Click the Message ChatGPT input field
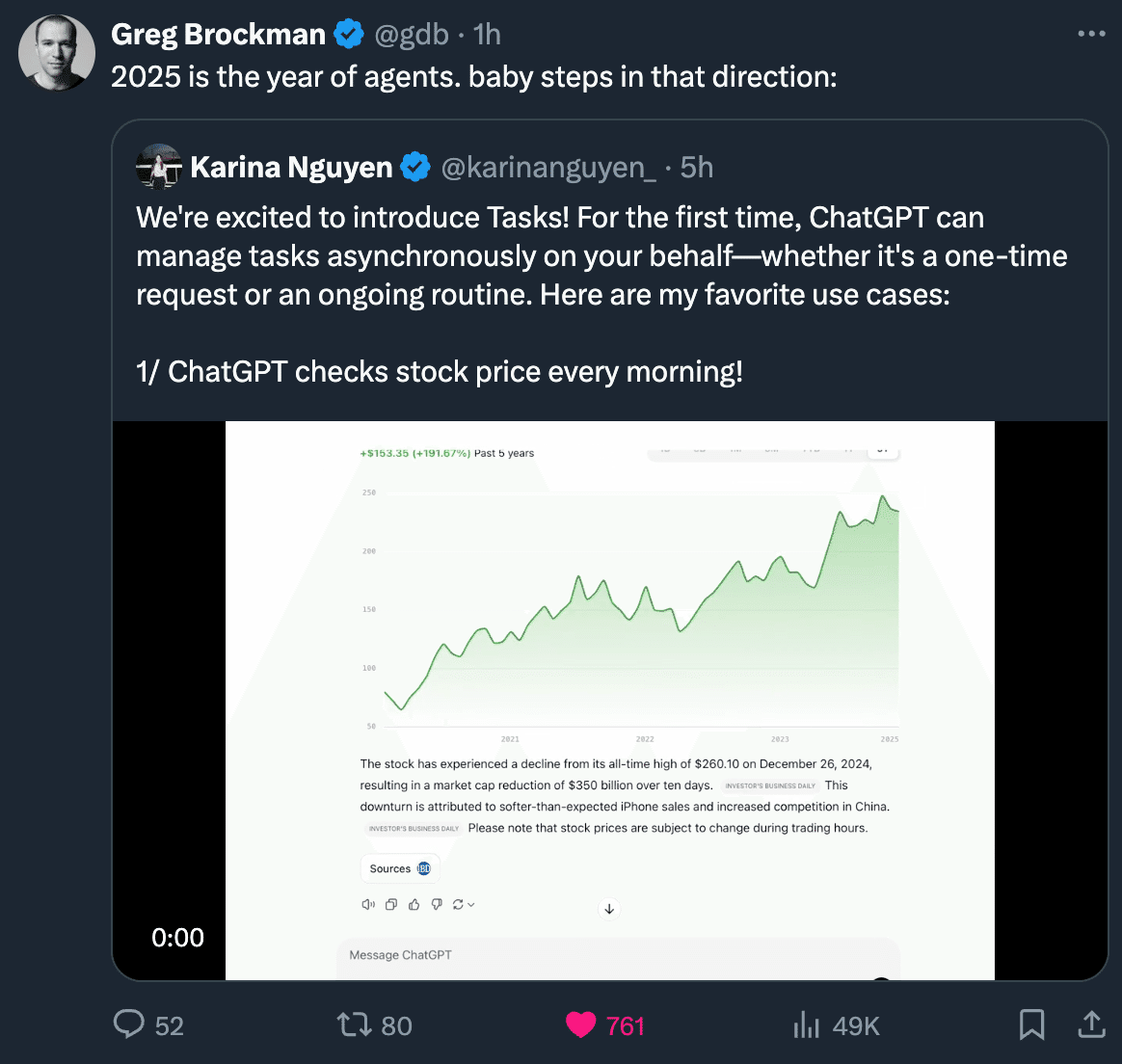 coord(617,955)
